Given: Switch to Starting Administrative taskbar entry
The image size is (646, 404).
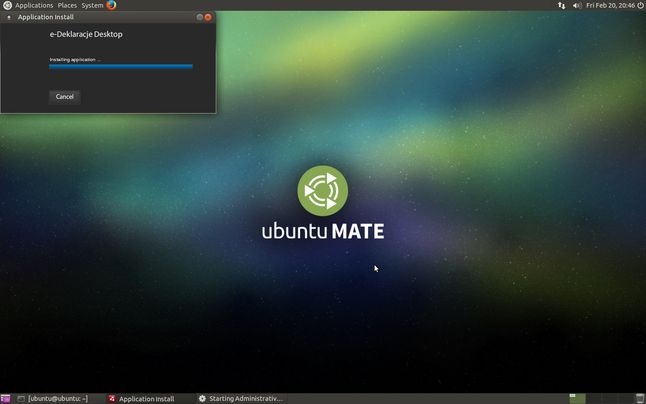Looking at the screenshot, I should click(x=241, y=399).
